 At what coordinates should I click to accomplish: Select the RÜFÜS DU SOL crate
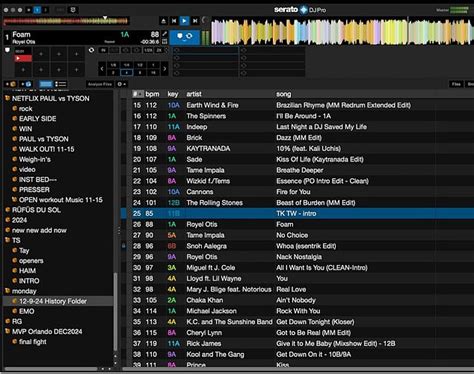tap(36, 210)
